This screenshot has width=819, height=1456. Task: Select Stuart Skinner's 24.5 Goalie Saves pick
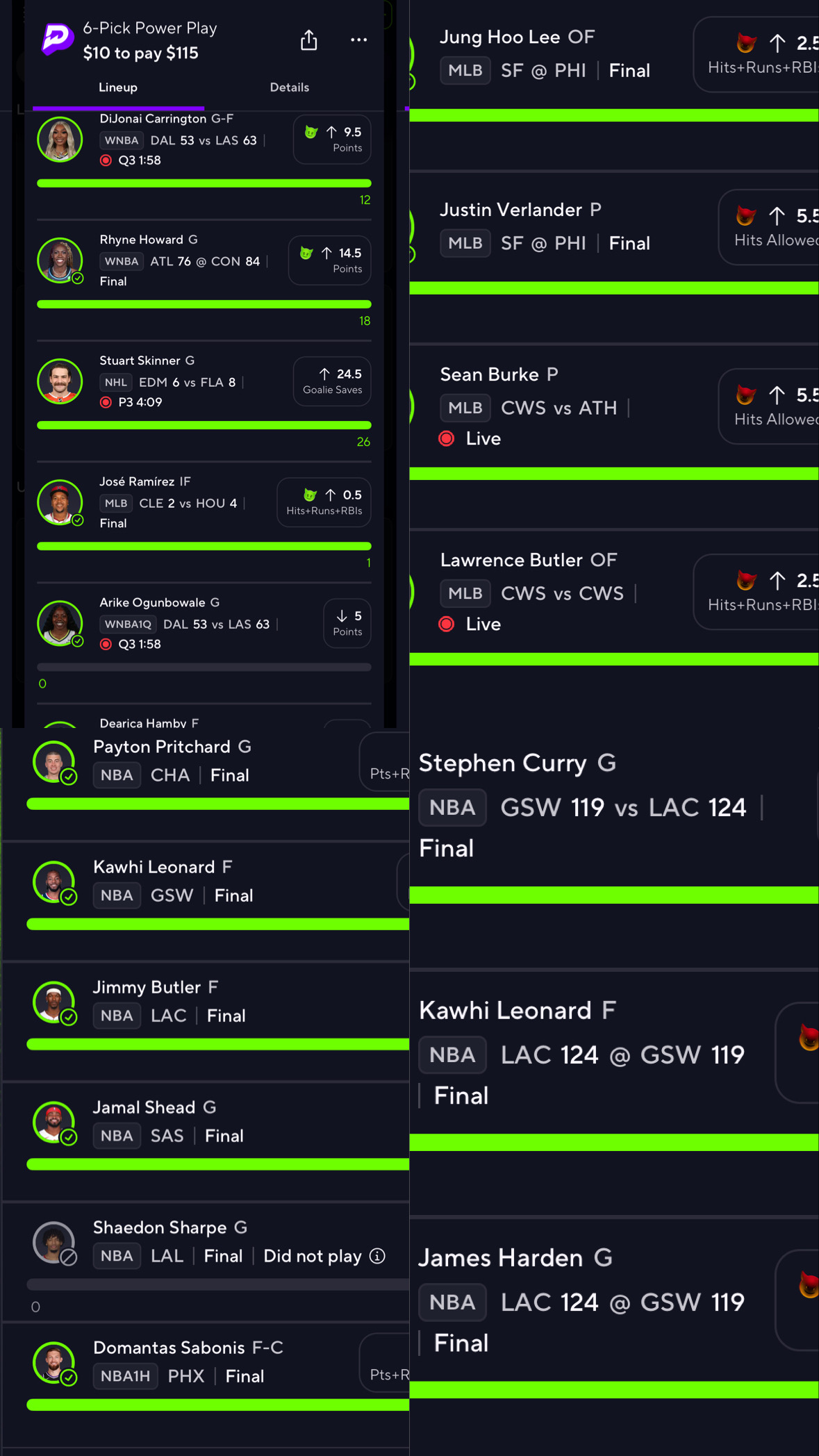point(332,381)
